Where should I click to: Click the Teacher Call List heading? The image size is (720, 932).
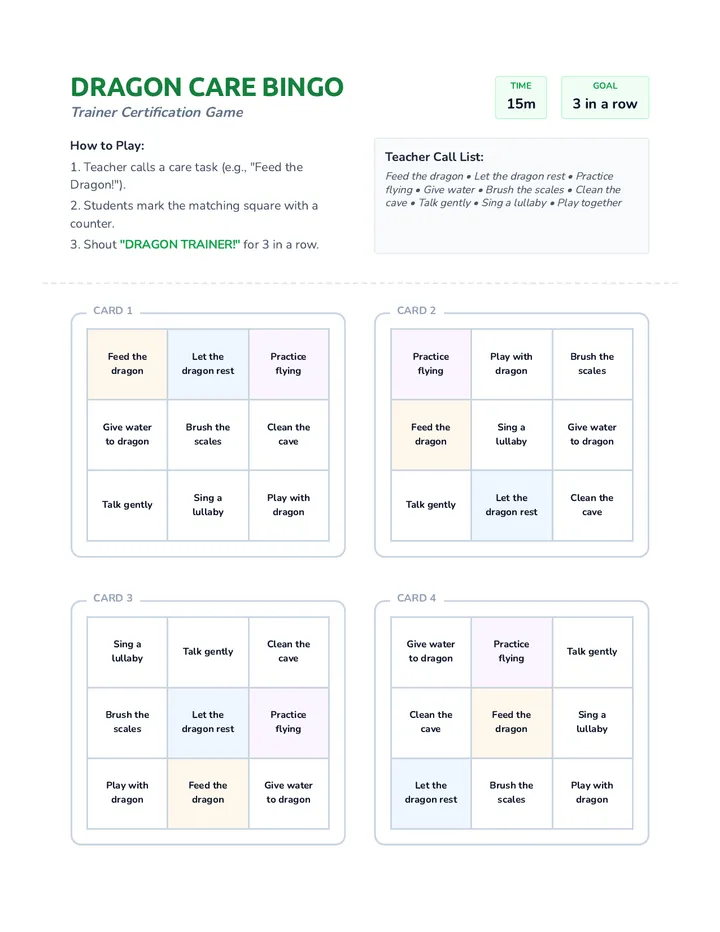(434, 157)
